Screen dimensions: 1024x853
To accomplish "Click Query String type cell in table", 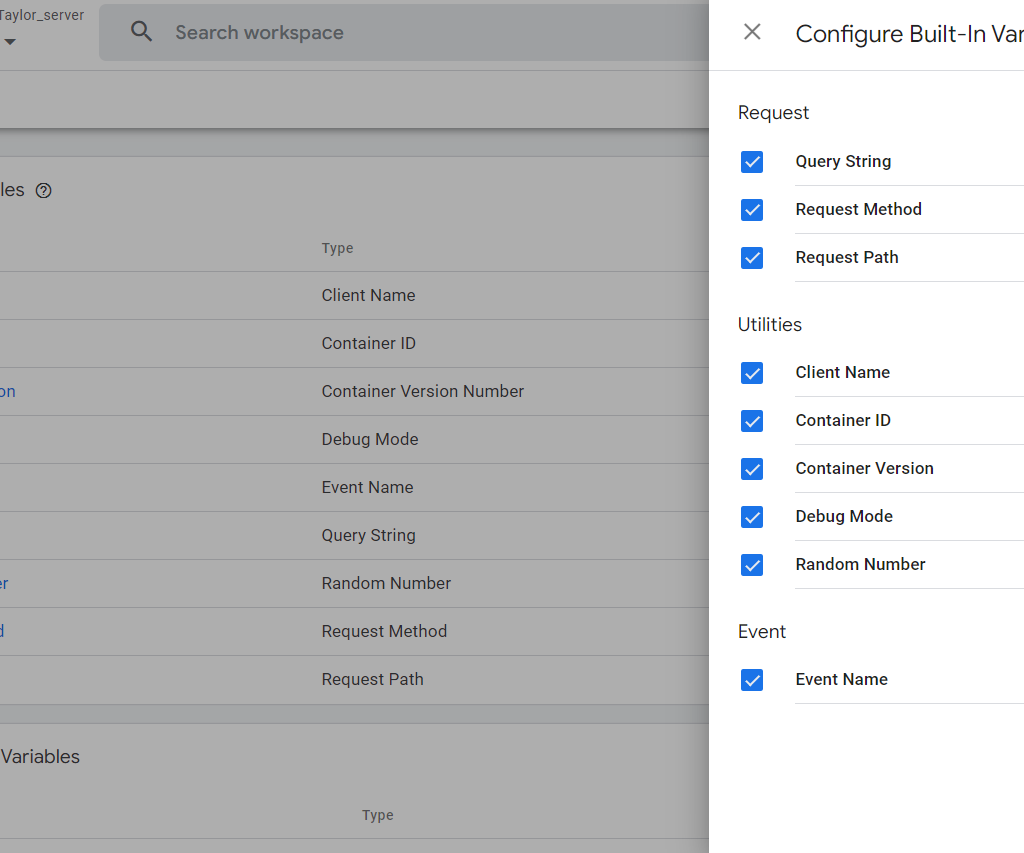I will 368,535.
